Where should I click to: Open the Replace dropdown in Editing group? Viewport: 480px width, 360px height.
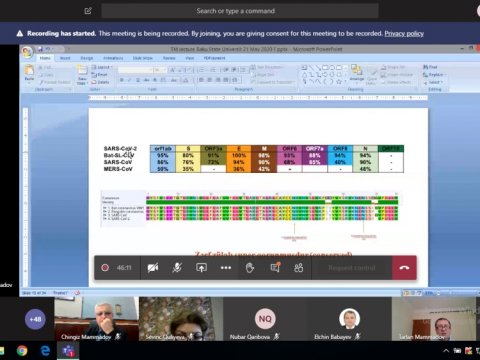pos(434,75)
